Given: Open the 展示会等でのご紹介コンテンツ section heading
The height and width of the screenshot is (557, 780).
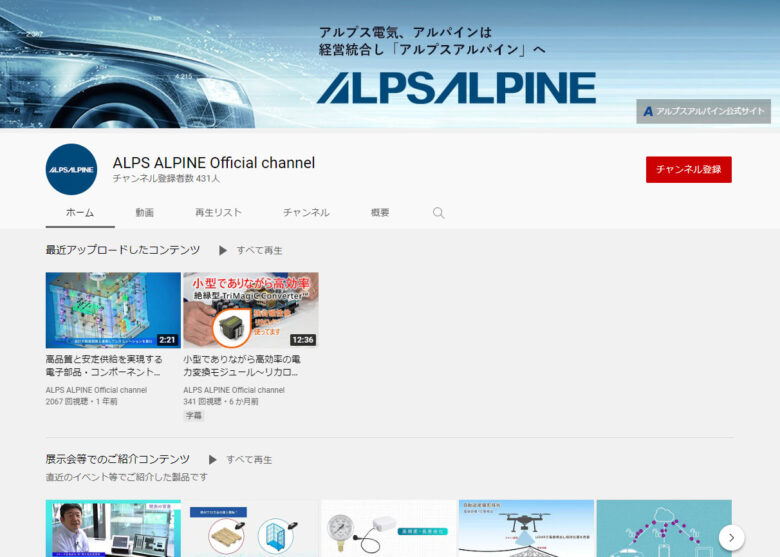Looking at the screenshot, I should click(x=117, y=459).
